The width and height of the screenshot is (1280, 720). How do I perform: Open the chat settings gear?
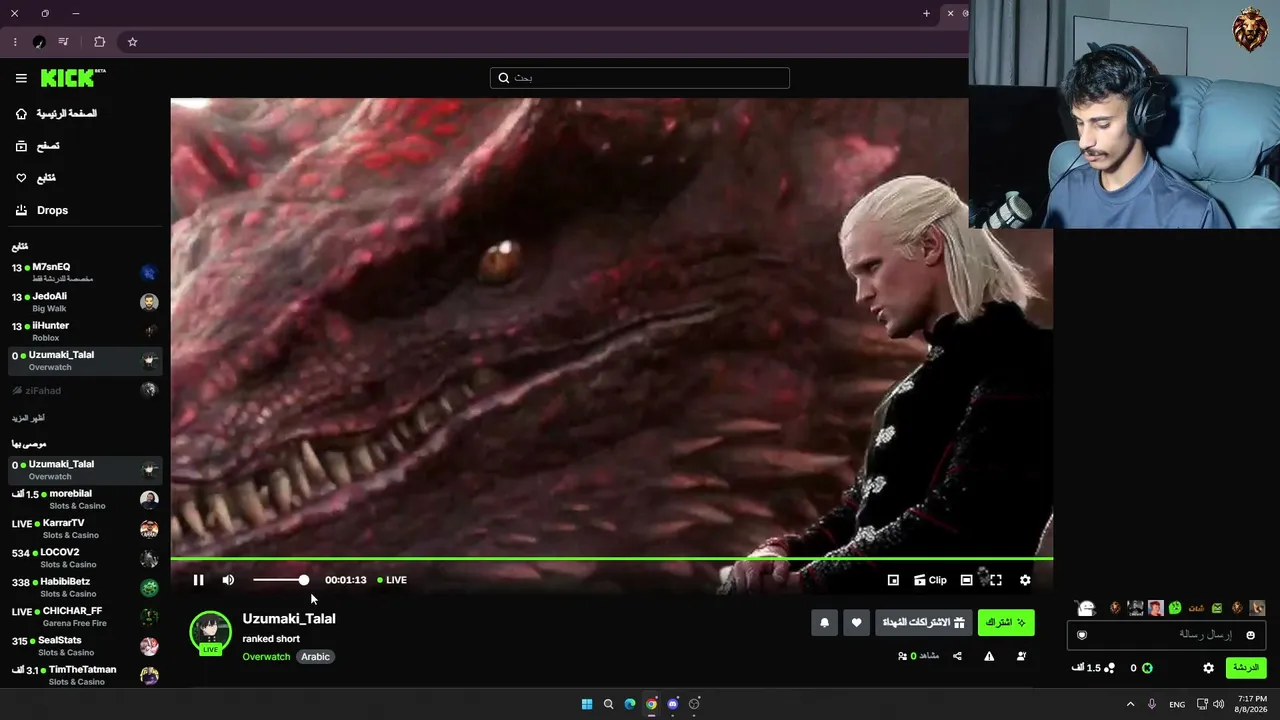tap(1208, 668)
